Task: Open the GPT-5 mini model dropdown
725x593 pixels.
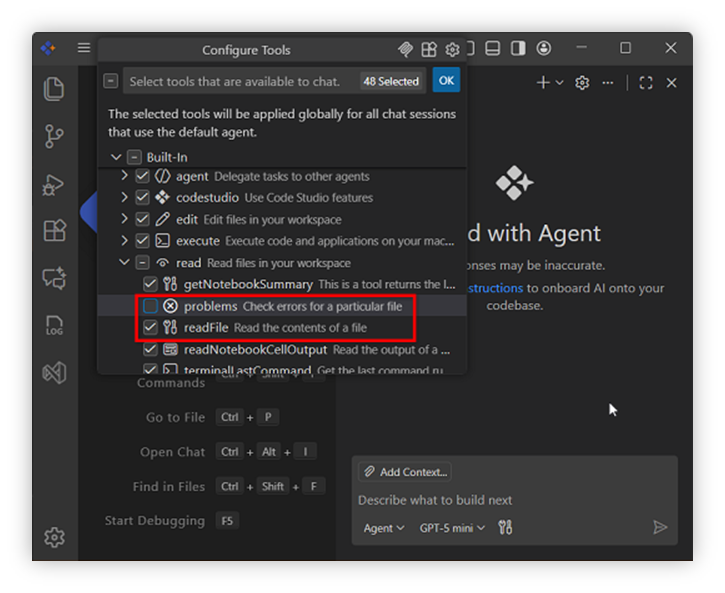Action: (x=452, y=528)
